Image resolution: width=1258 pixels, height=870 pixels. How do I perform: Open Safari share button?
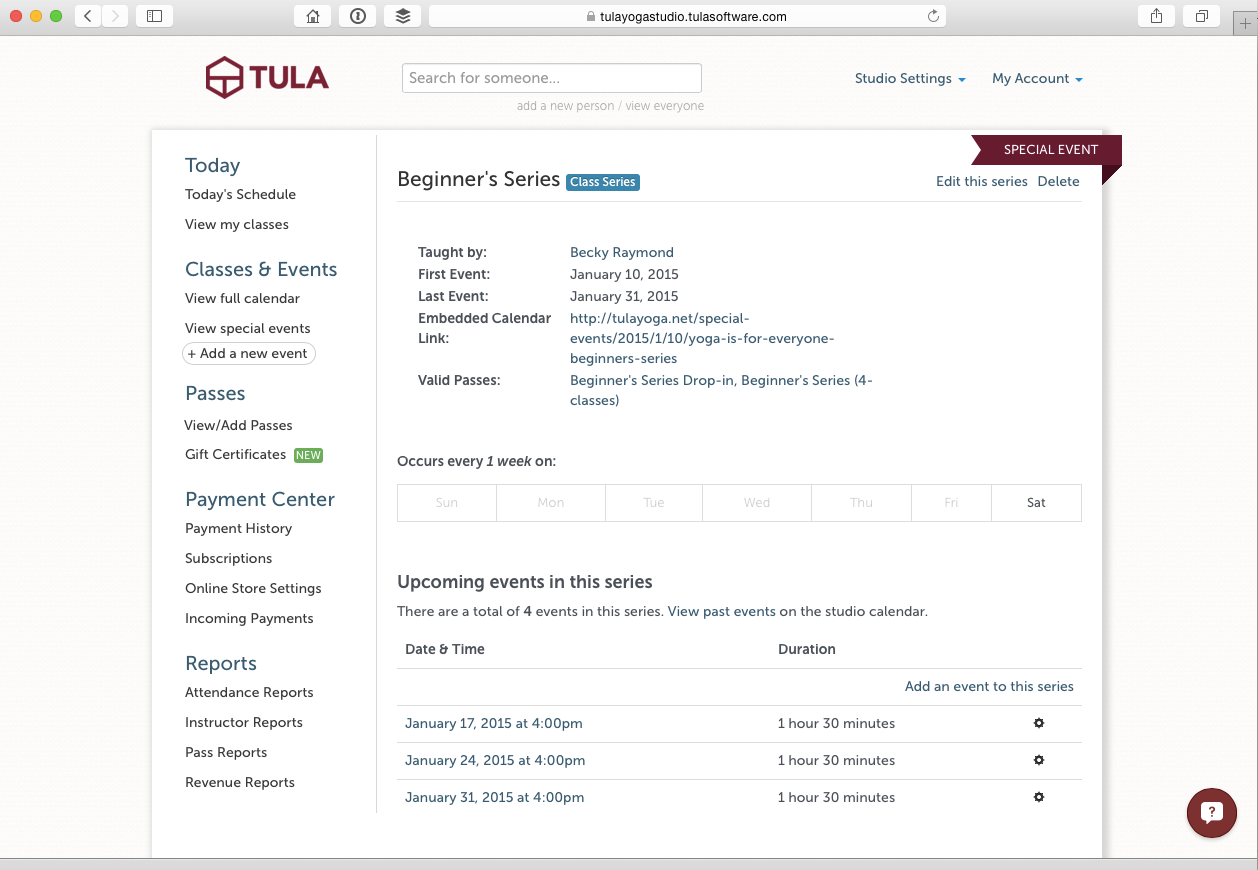(x=1157, y=16)
